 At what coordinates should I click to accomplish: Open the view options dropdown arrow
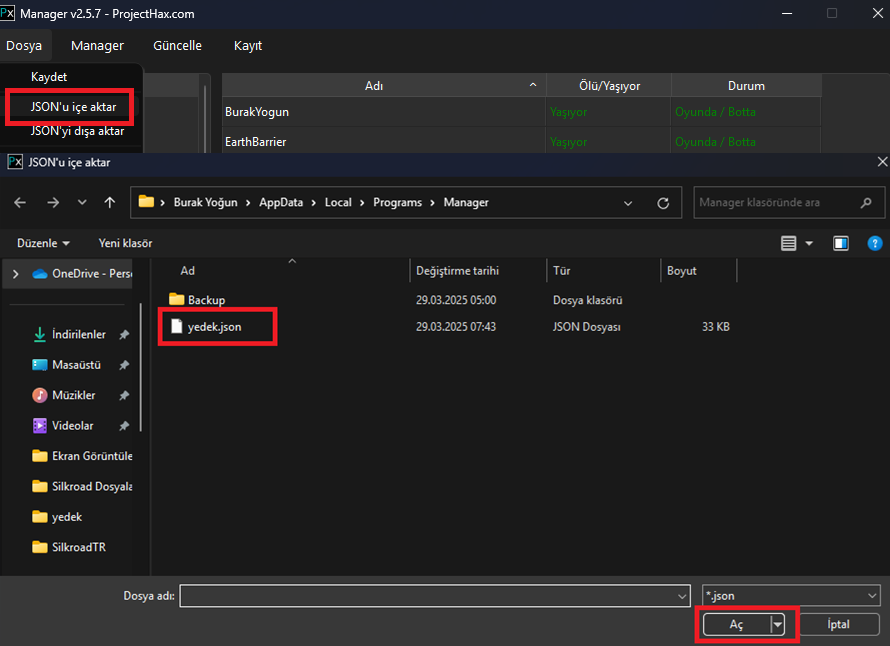click(x=810, y=242)
